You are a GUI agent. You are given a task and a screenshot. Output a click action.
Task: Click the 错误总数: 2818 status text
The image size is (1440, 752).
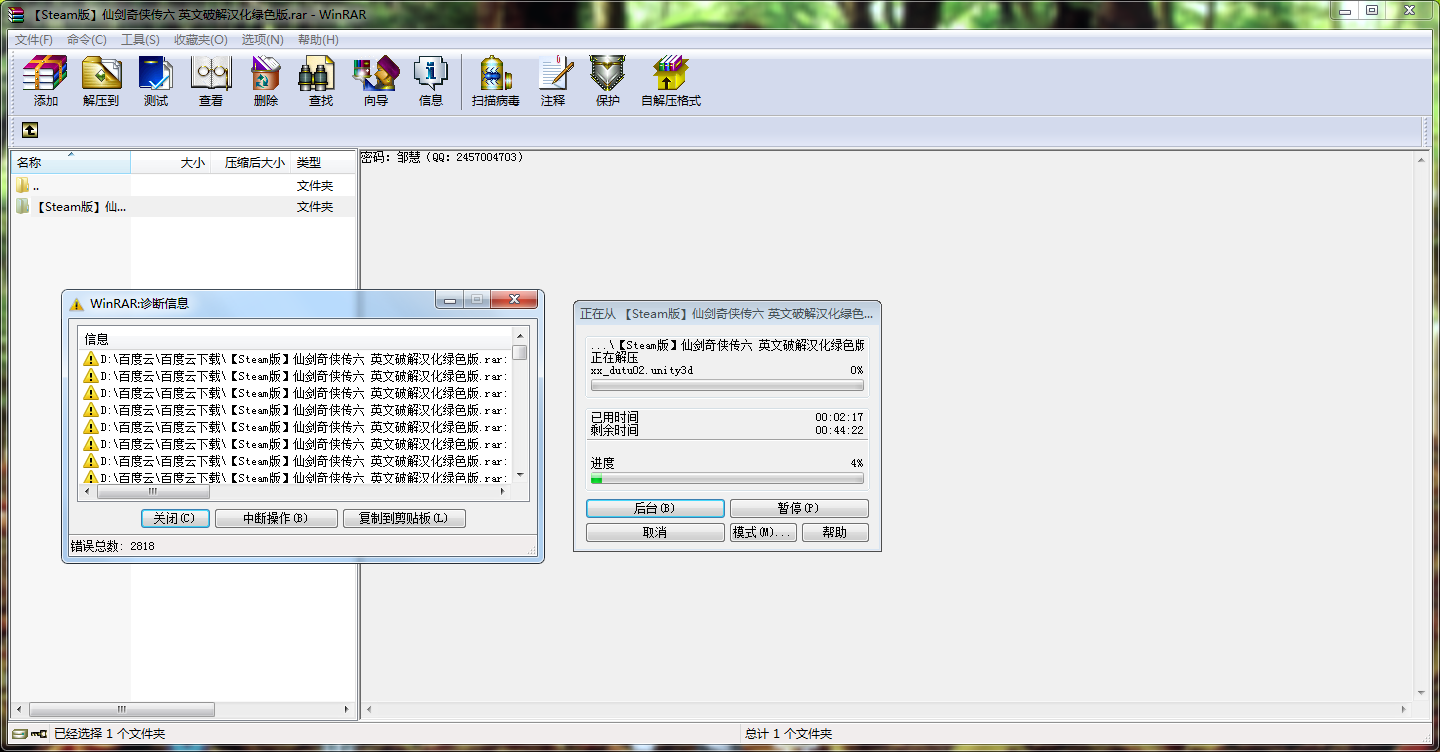point(112,547)
